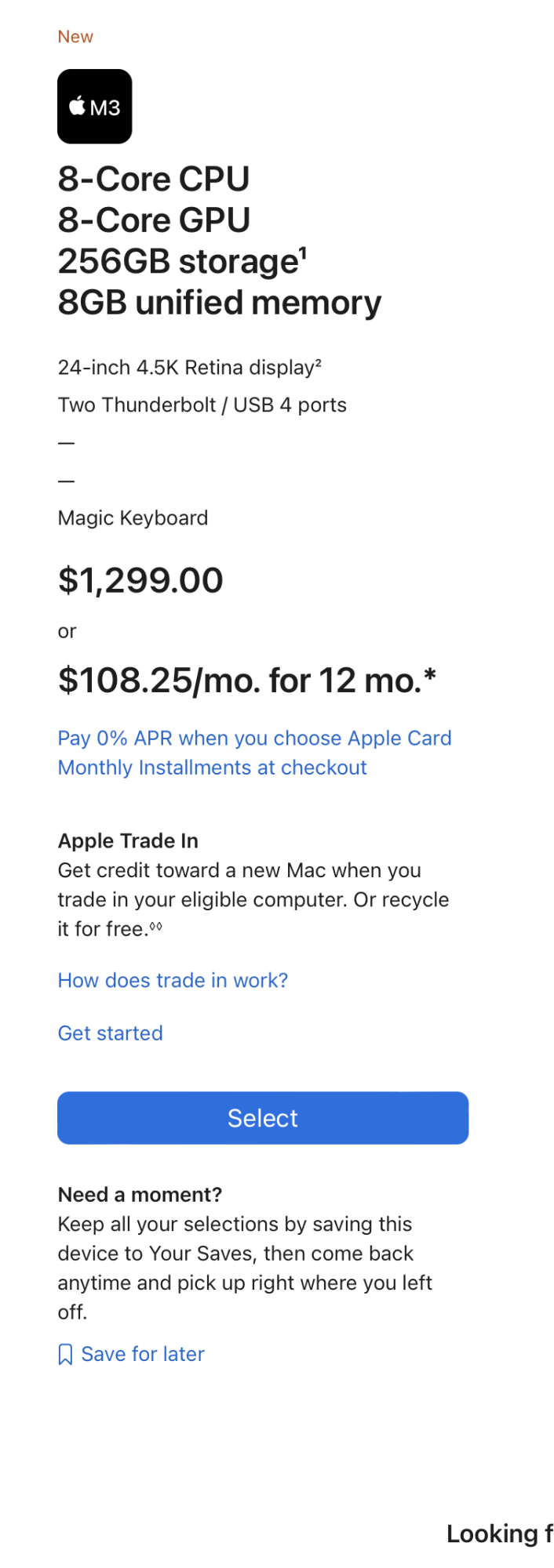Click the Save for later text link
This screenshot has height=1568, width=554.
pyautogui.click(x=143, y=1355)
